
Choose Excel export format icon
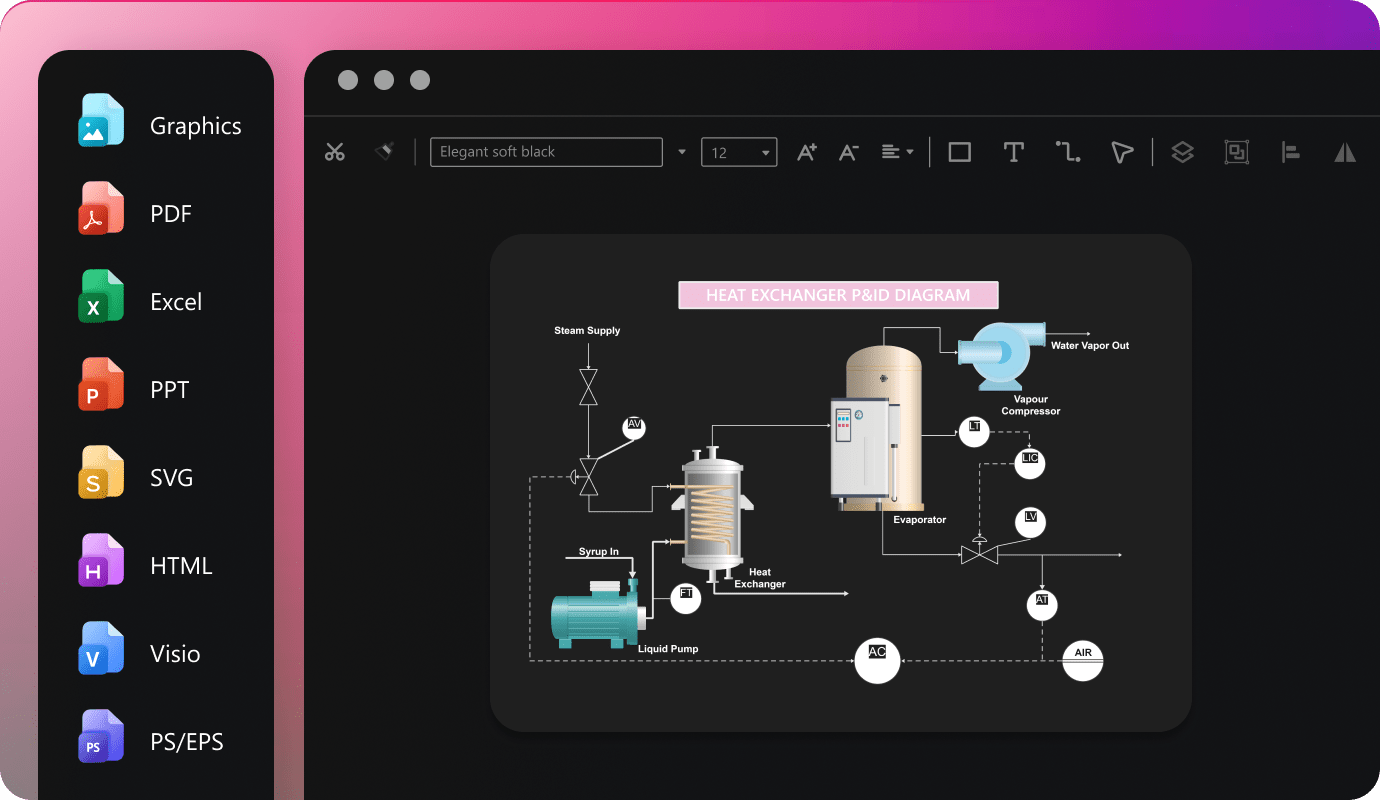[x=101, y=297]
